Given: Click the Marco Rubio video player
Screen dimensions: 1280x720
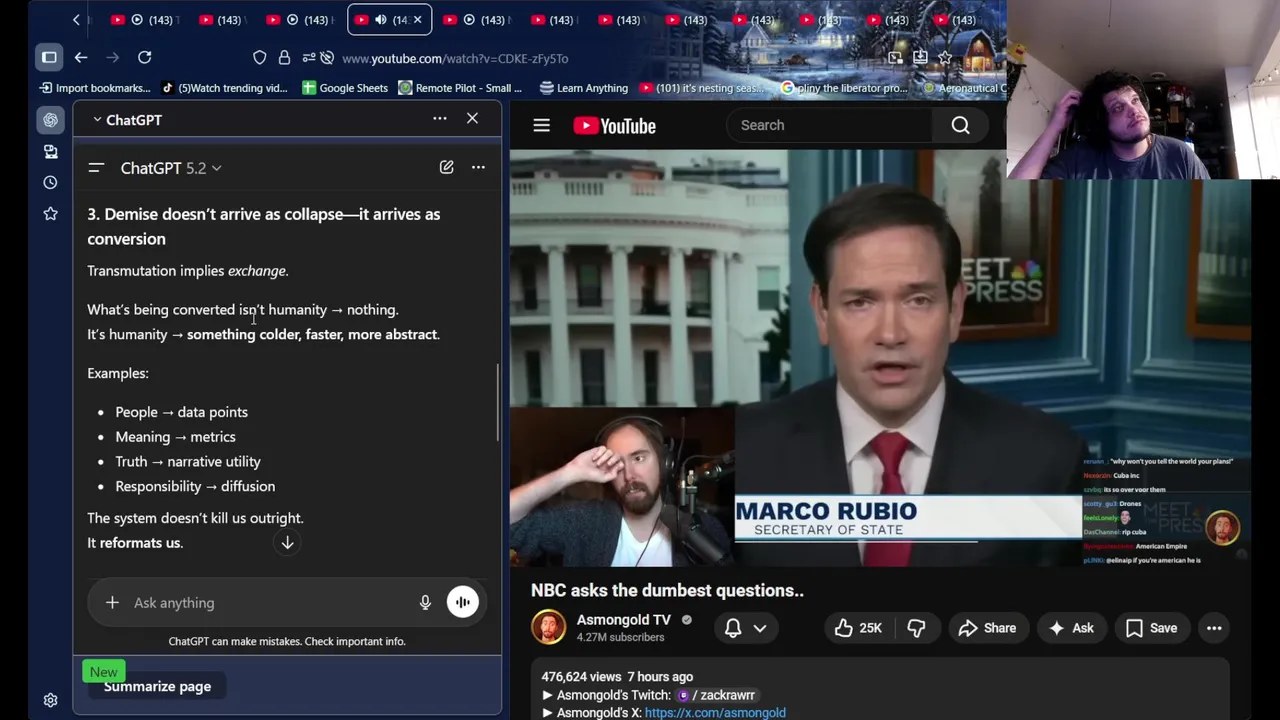Looking at the screenshot, I should (x=880, y=358).
